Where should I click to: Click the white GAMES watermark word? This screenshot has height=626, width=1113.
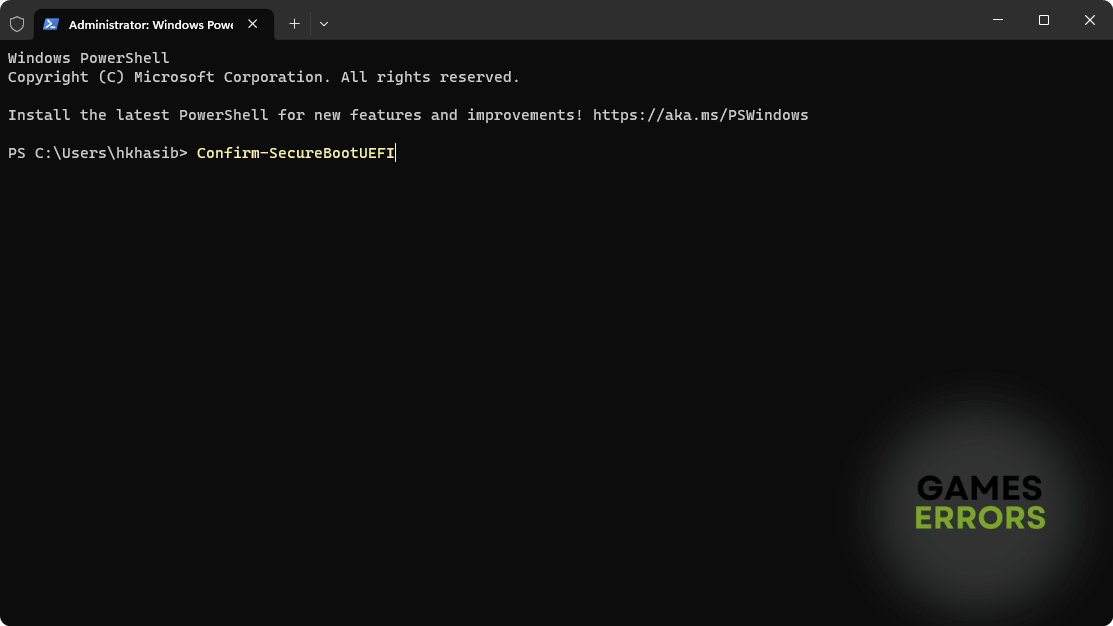(x=979, y=488)
